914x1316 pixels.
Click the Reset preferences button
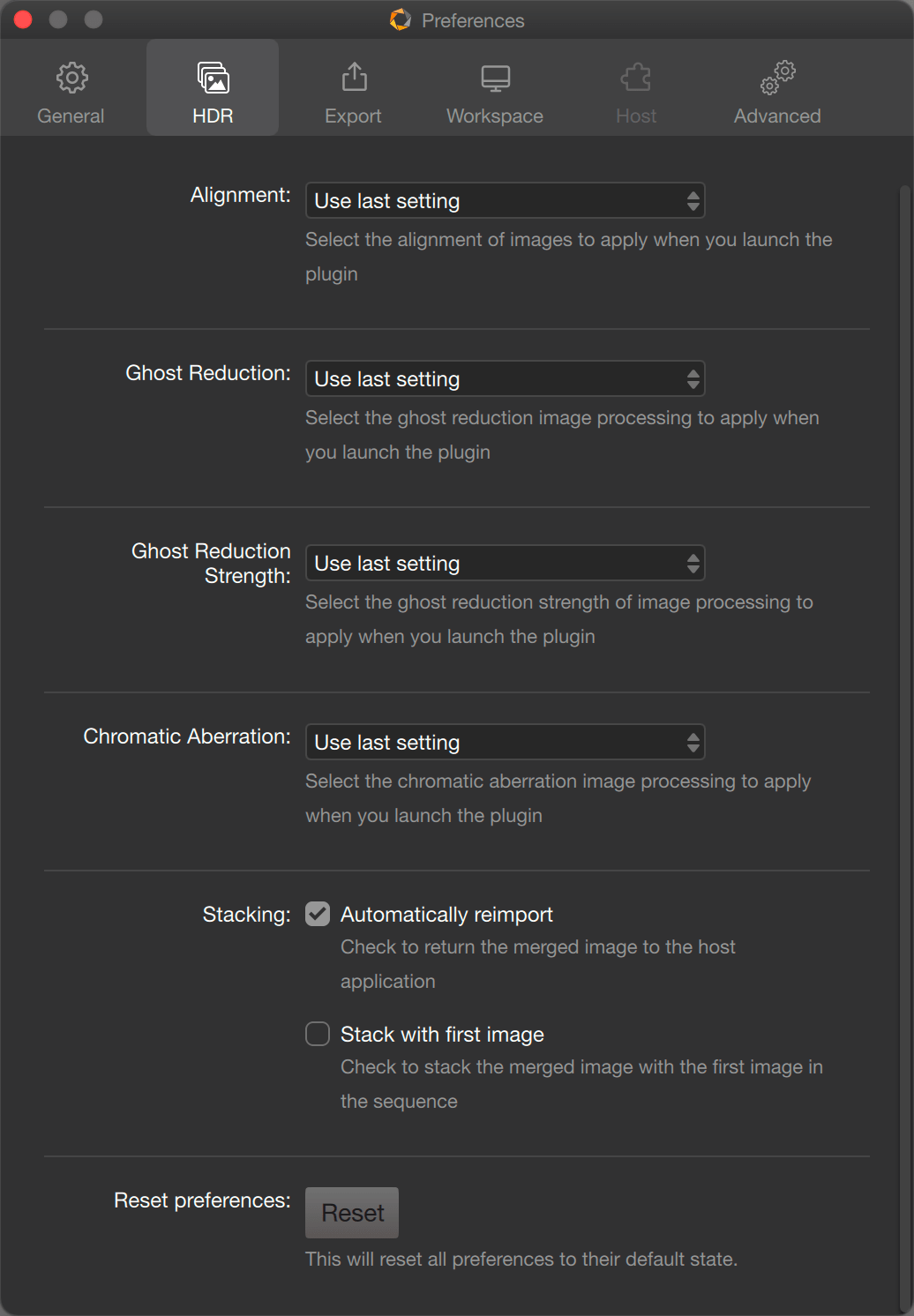[352, 1213]
